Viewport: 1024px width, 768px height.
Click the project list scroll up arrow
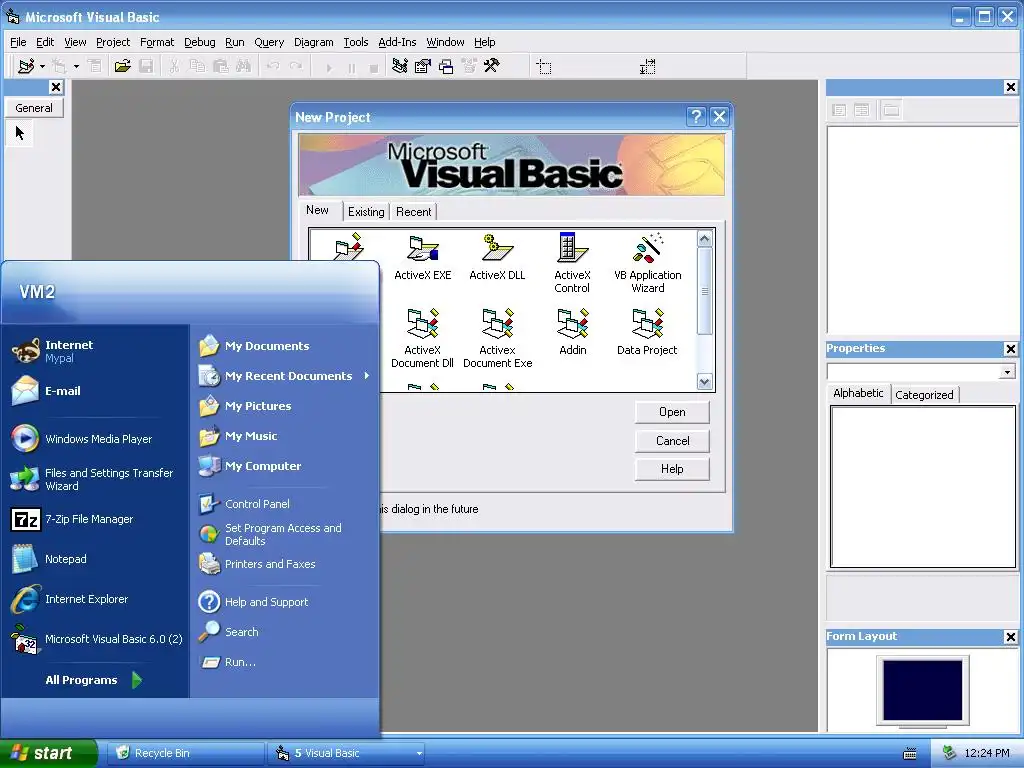(x=705, y=239)
